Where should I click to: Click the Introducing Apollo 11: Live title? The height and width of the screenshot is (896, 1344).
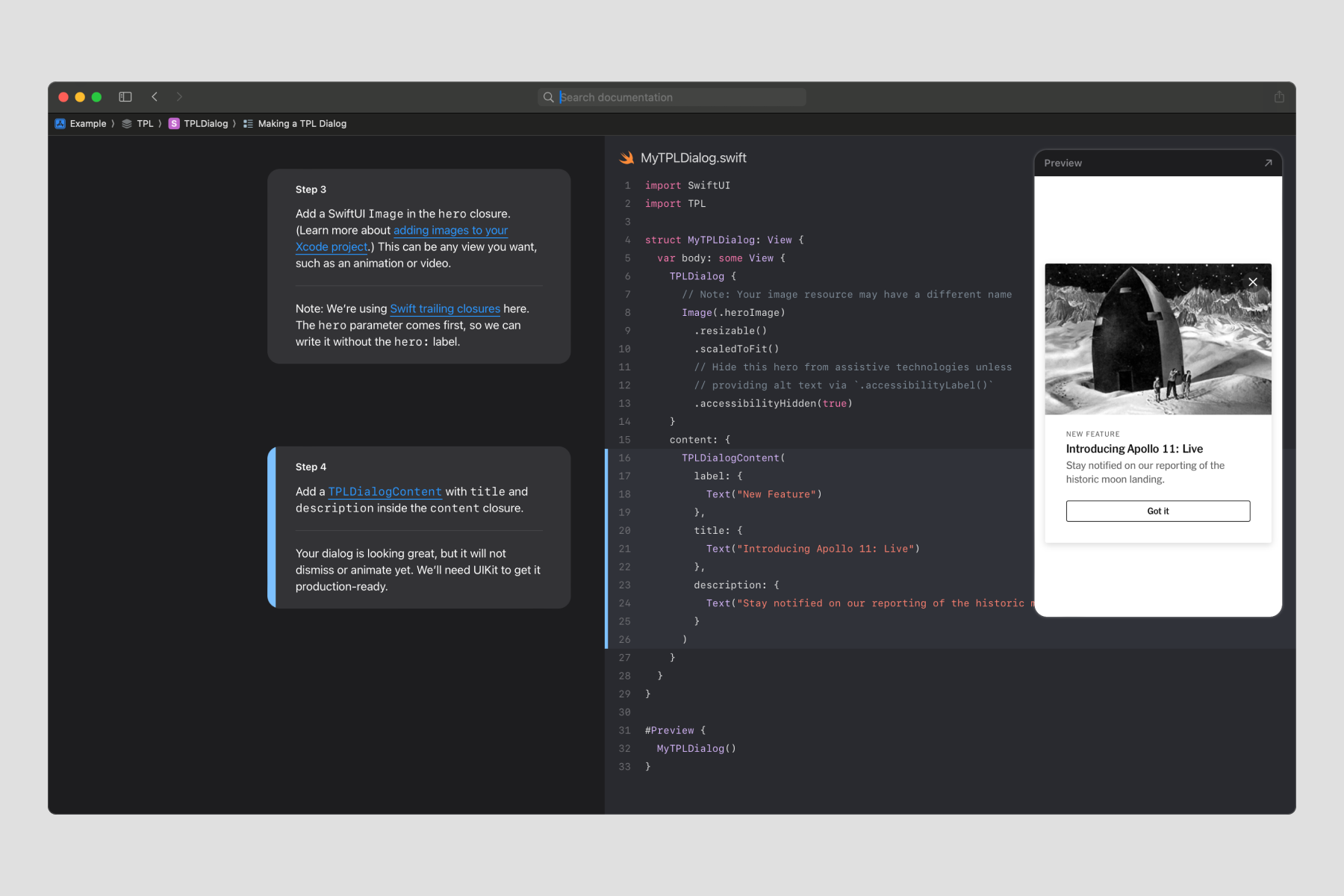pyautogui.click(x=1134, y=449)
